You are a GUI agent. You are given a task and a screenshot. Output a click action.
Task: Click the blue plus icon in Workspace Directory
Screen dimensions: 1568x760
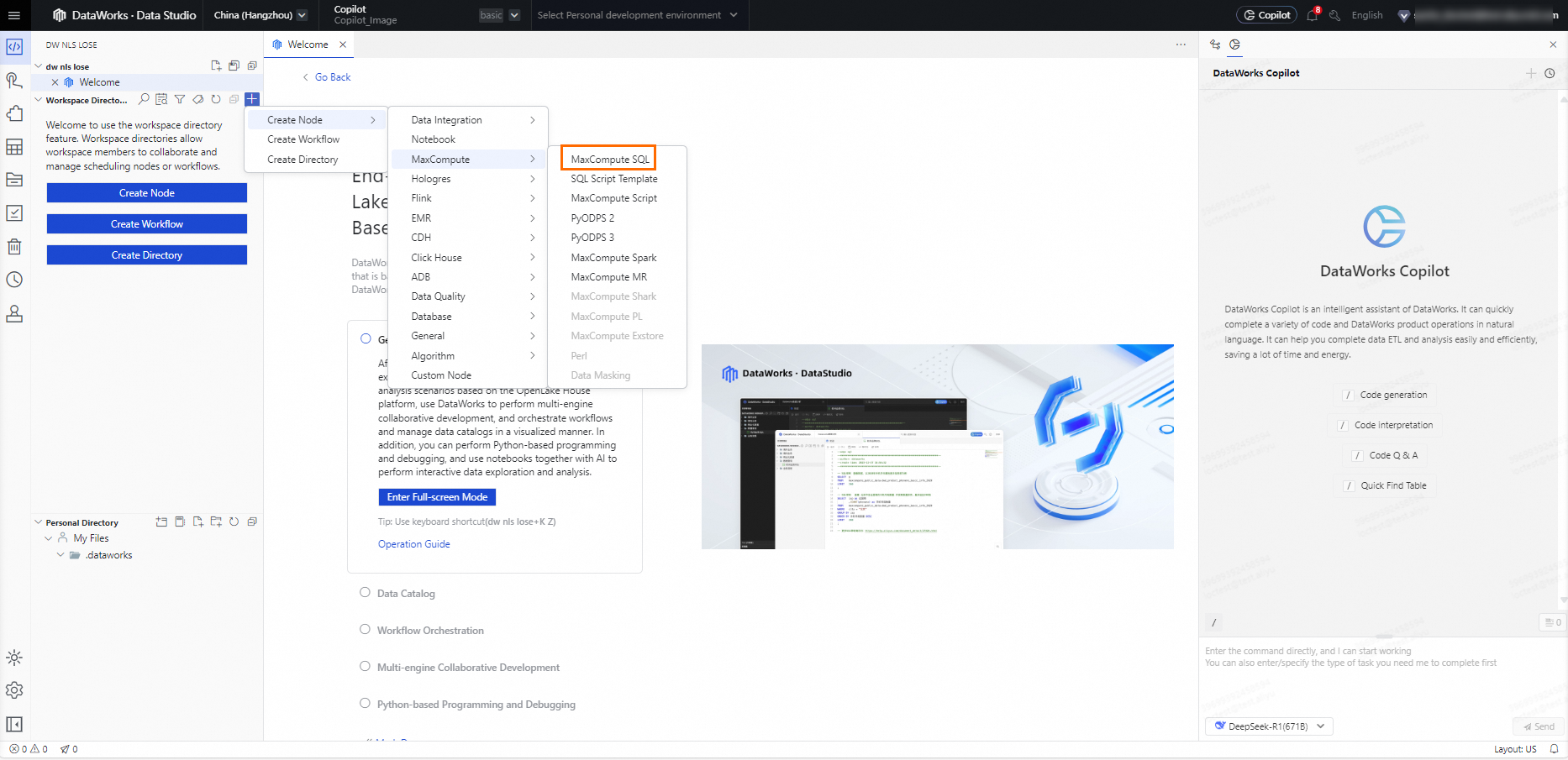[252, 99]
